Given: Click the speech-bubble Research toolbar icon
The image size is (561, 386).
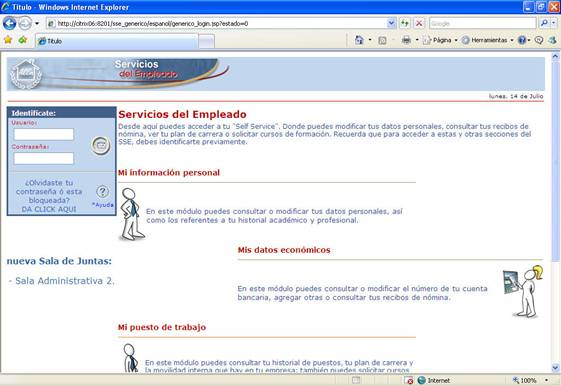Looking at the screenshot, I should pos(539,40).
